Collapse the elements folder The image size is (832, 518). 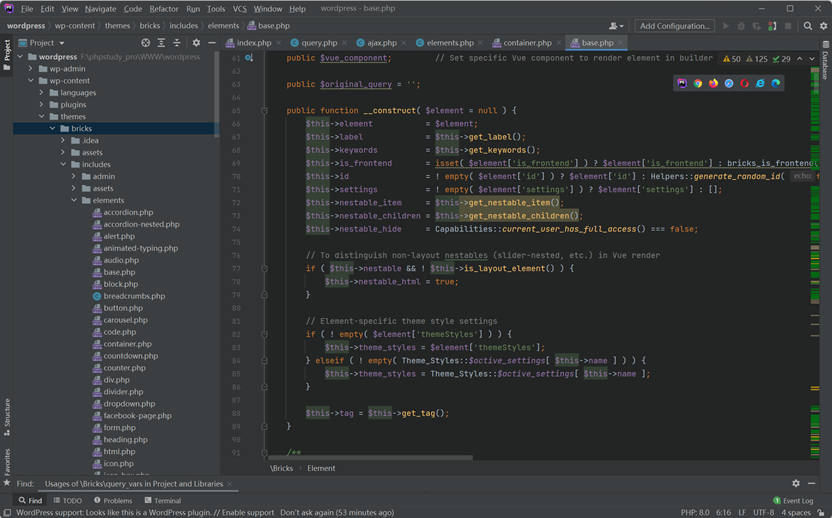point(74,200)
